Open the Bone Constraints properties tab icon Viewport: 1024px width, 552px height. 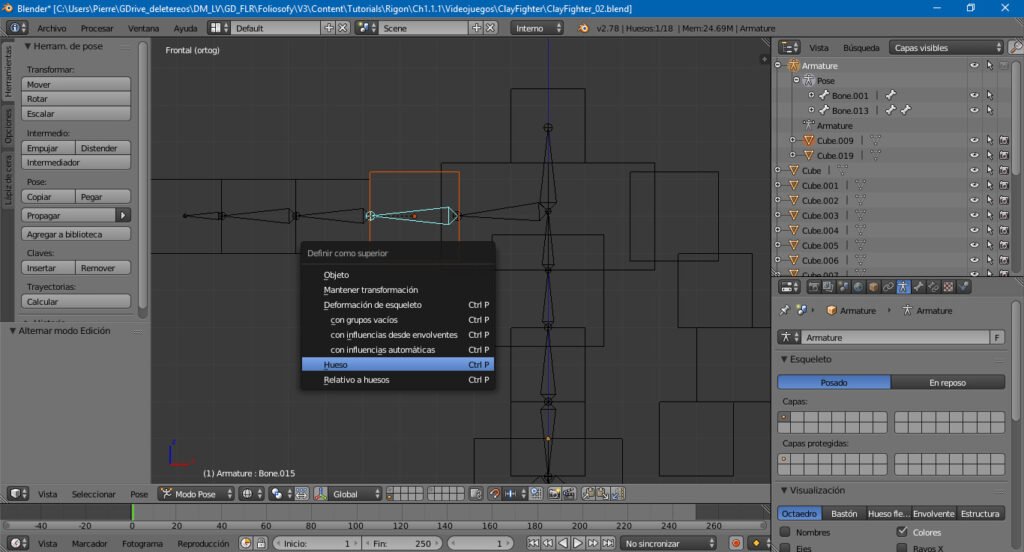[933, 287]
